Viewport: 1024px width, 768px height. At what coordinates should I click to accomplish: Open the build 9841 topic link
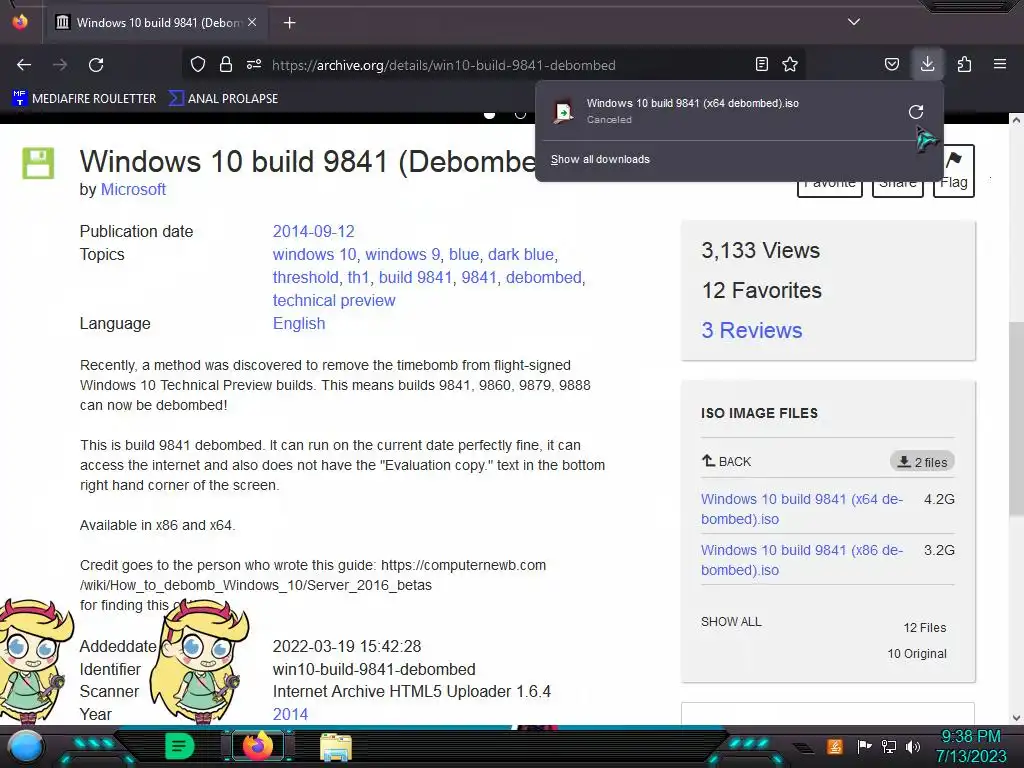tap(415, 278)
